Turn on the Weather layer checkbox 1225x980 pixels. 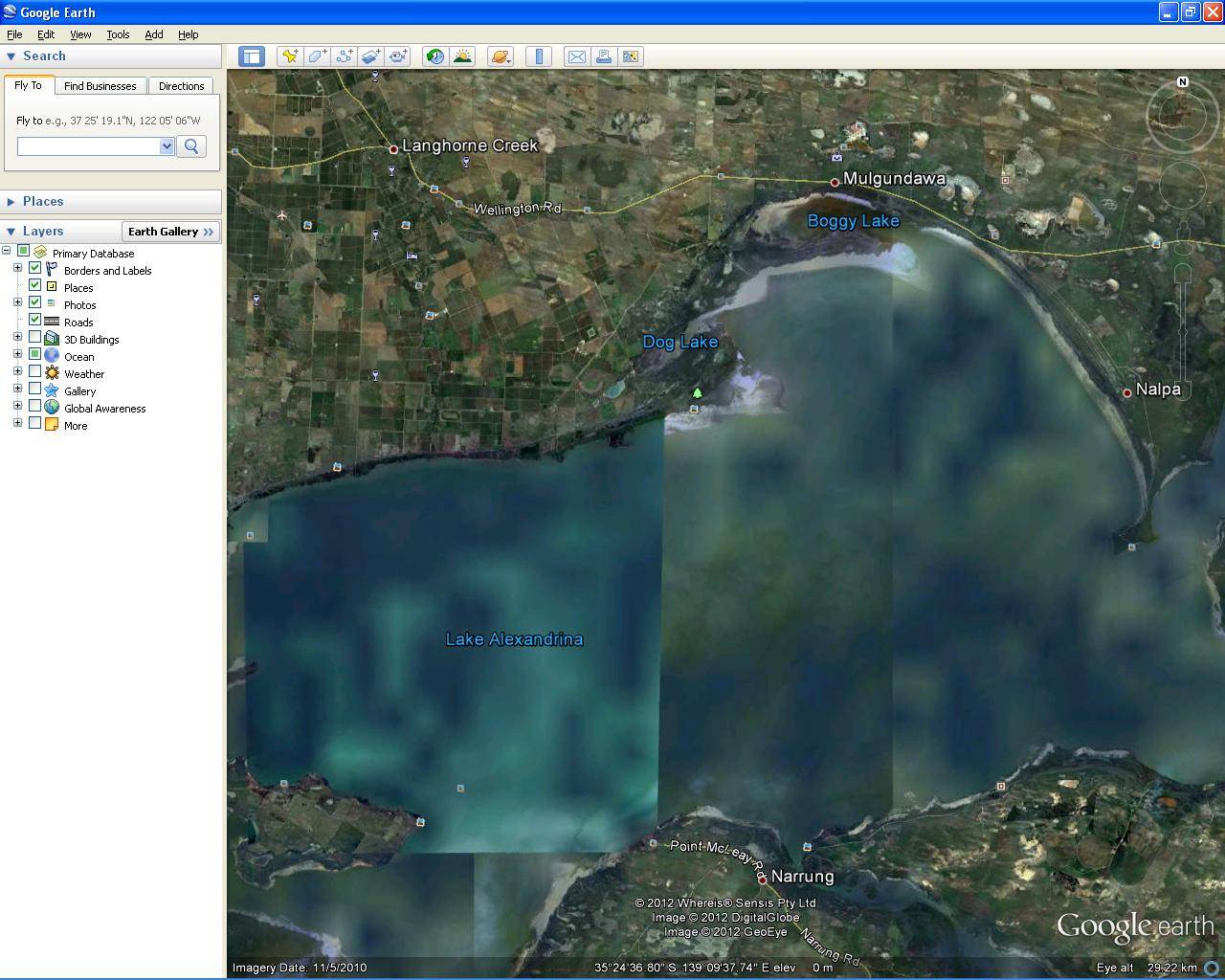point(35,372)
